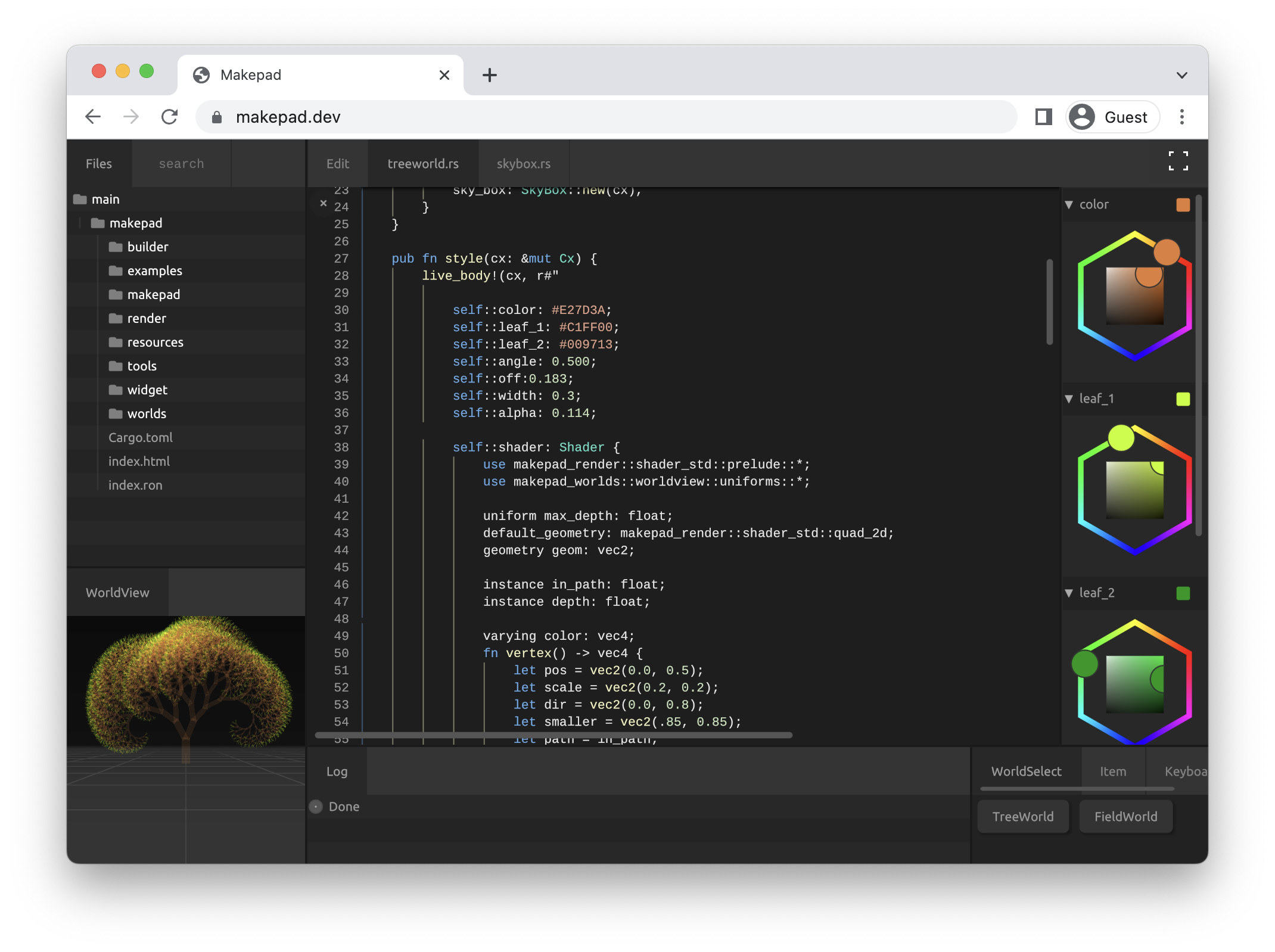Collapse the leaf_2 section disclosure triangle
The width and height of the screenshot is (1275, 952).
pos(1068,593)
